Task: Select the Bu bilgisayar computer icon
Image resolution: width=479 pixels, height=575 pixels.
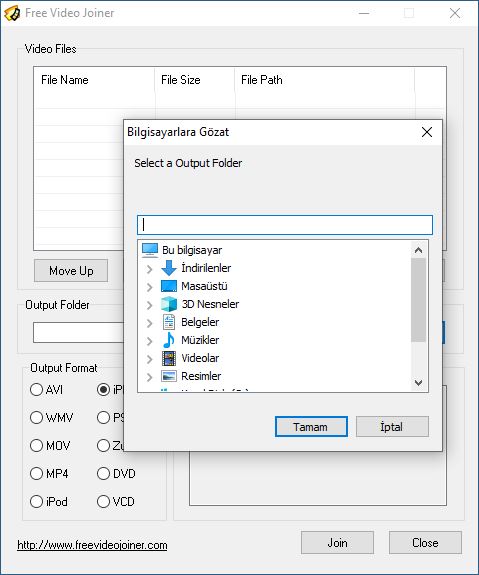Action: [150, 250]
